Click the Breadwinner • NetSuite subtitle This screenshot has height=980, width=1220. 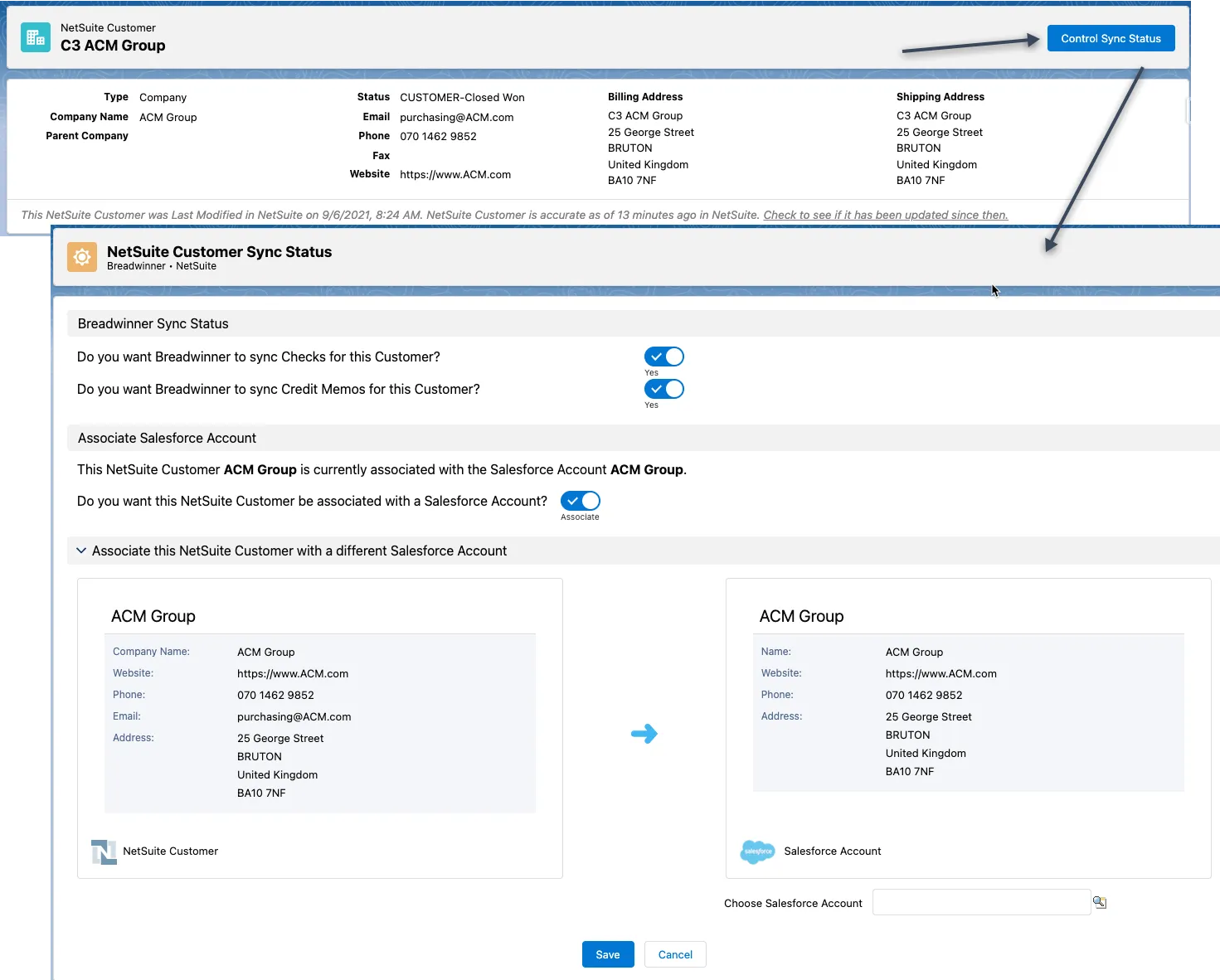pos(162,266)
